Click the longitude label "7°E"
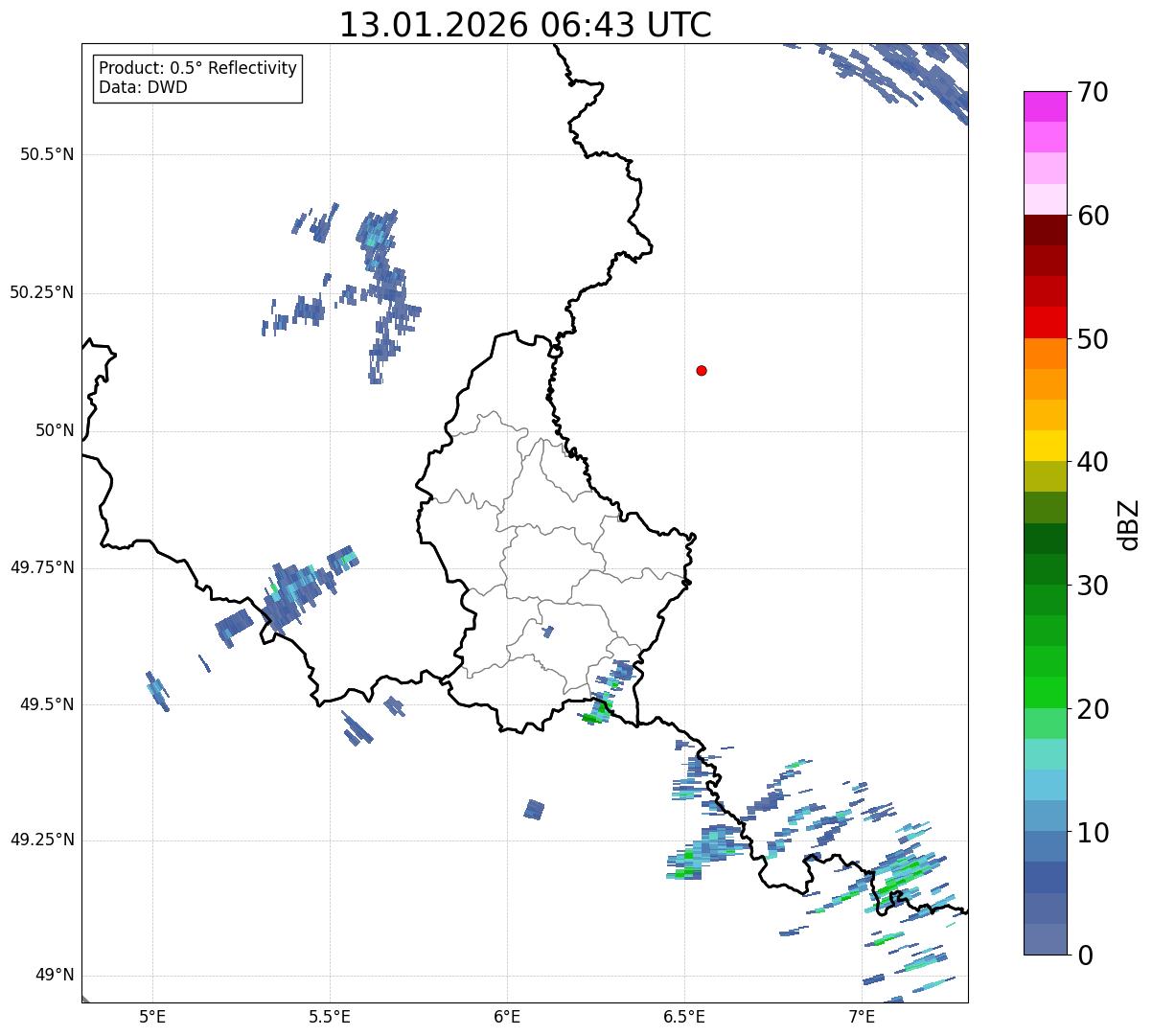 pos(862,1017)
